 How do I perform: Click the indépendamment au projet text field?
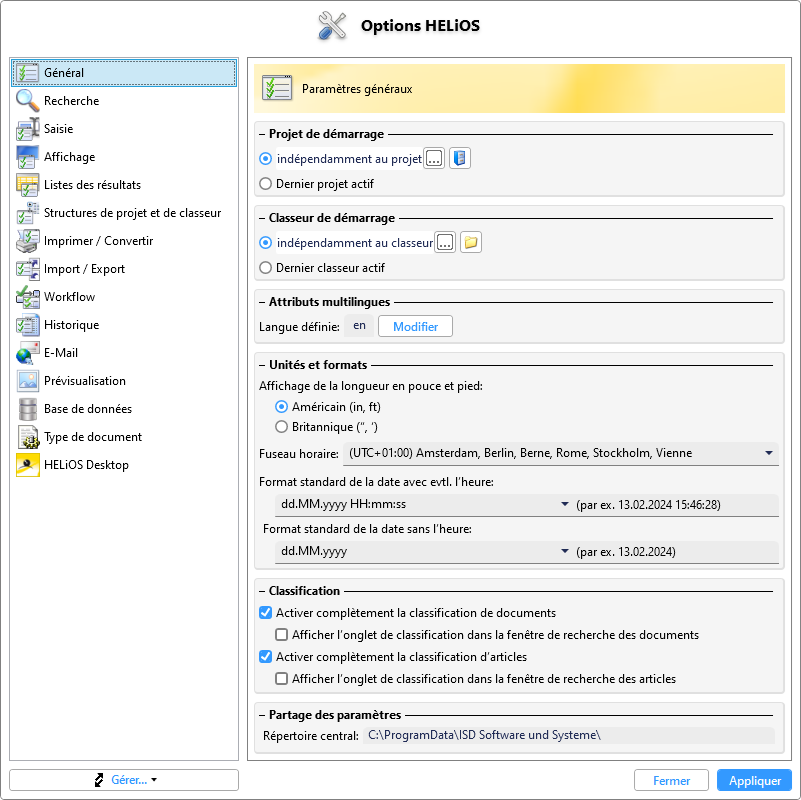349,159
